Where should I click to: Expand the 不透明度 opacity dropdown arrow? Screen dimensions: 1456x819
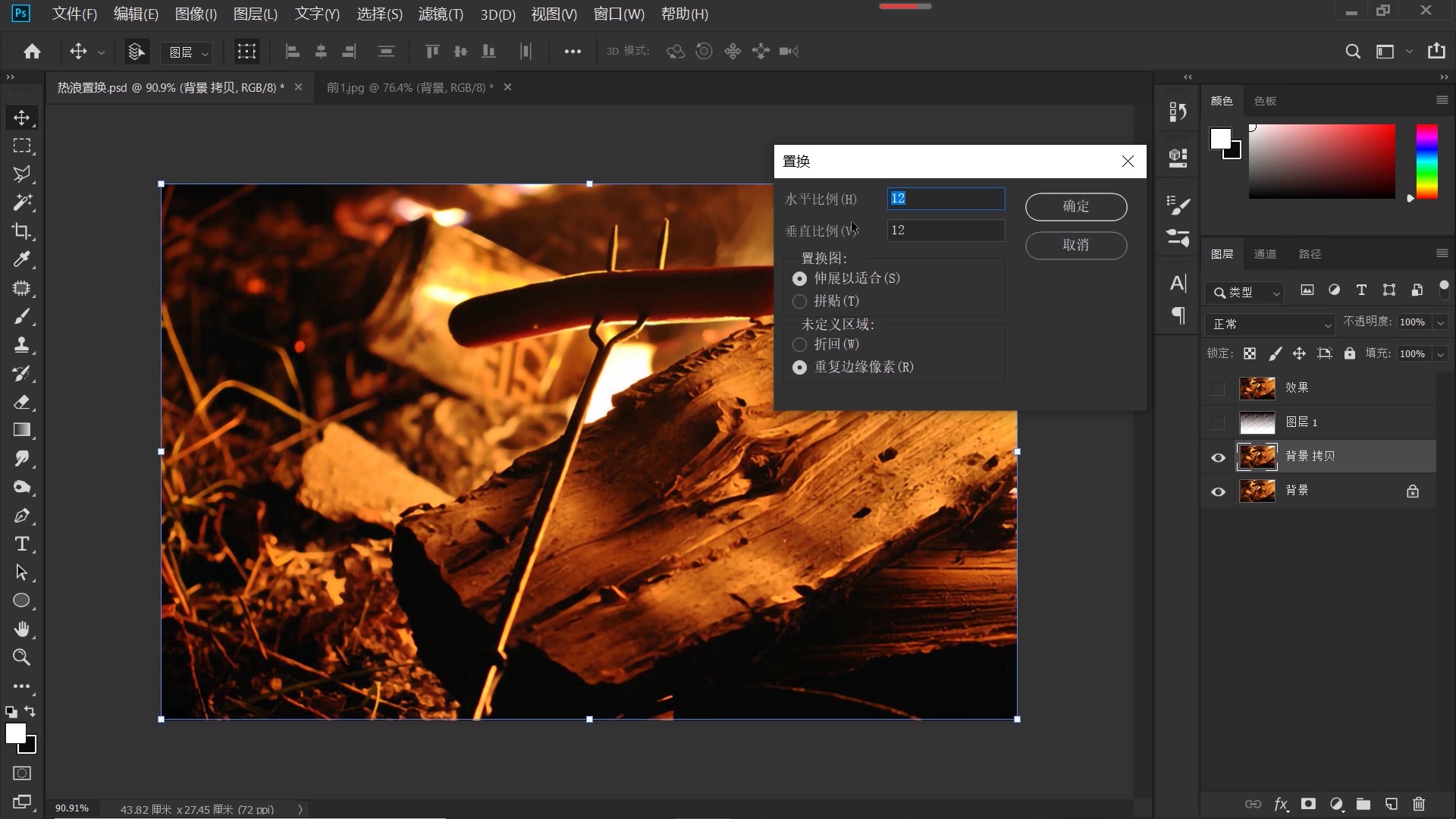coord(1440,323)
